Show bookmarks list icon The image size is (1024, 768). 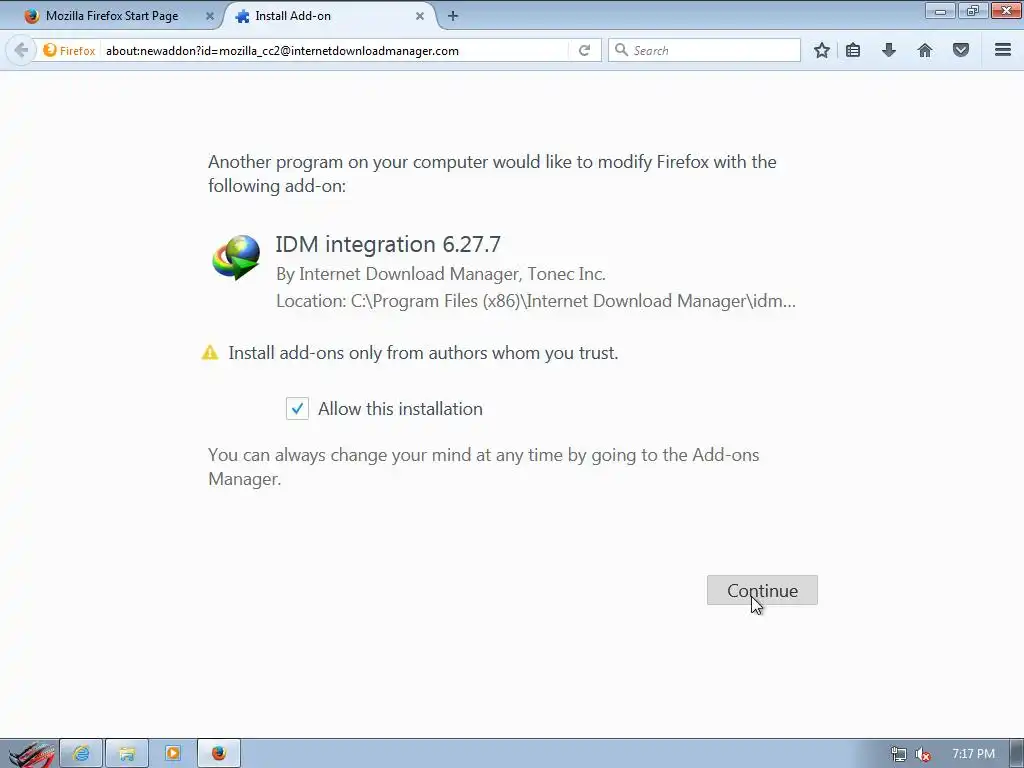tap(853, 50)
